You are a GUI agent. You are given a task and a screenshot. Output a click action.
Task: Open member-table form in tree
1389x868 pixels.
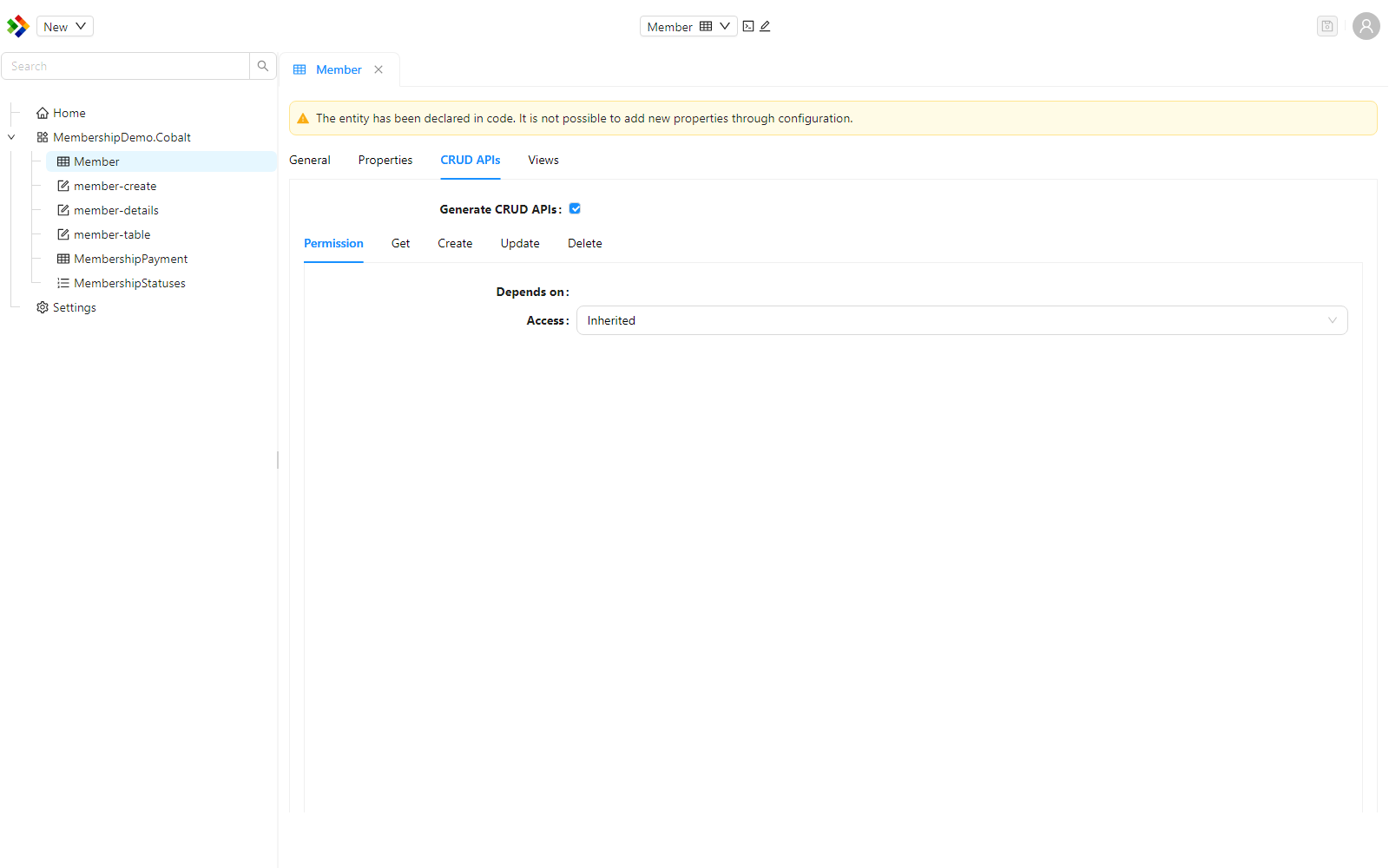112,234
